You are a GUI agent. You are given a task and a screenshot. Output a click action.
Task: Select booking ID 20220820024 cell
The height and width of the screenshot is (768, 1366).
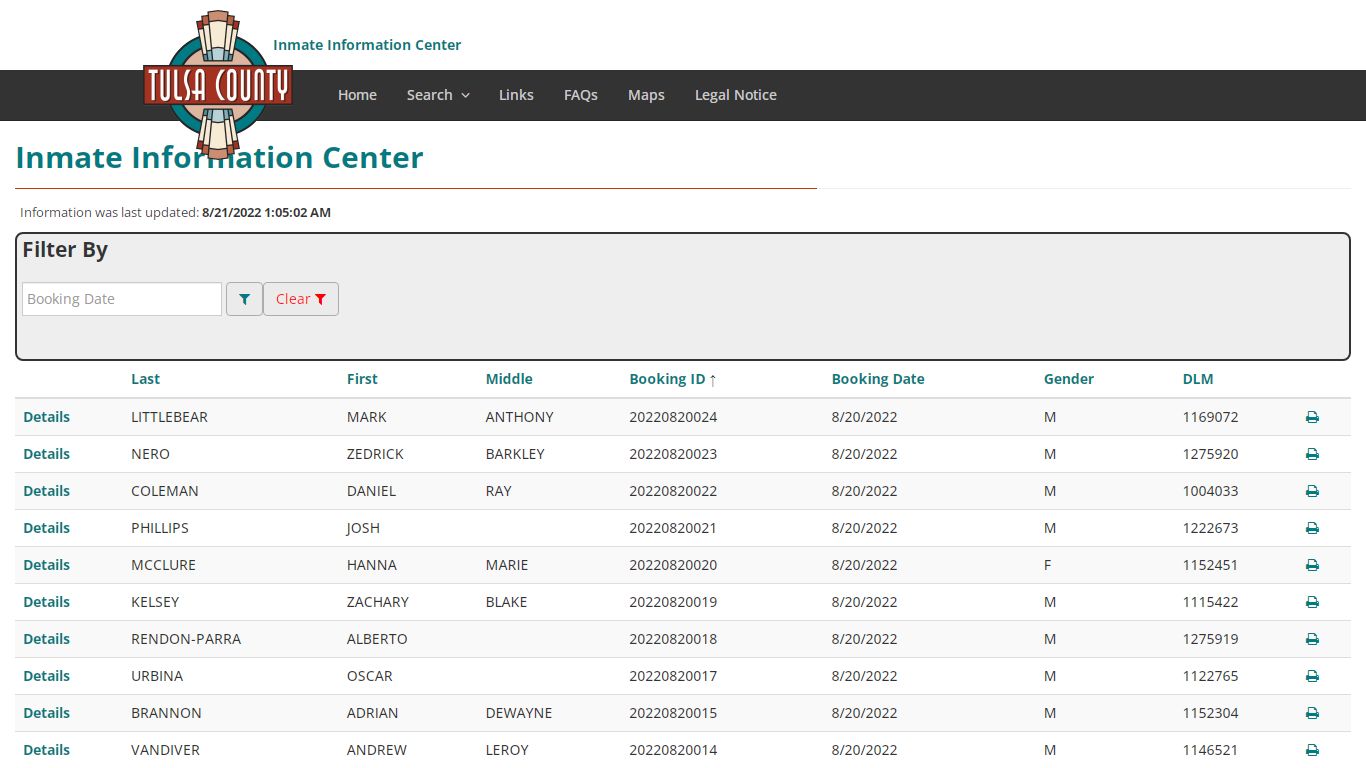[673, 417]
